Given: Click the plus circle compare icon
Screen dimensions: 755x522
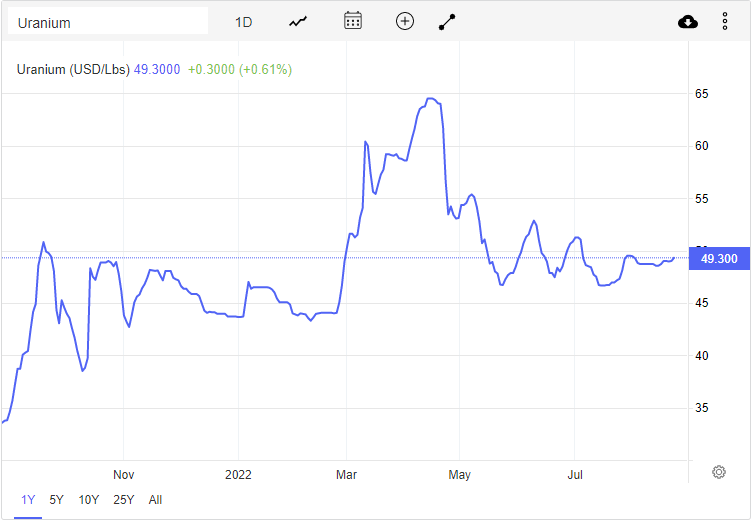Looking at the screenshot, I should 405,21.
